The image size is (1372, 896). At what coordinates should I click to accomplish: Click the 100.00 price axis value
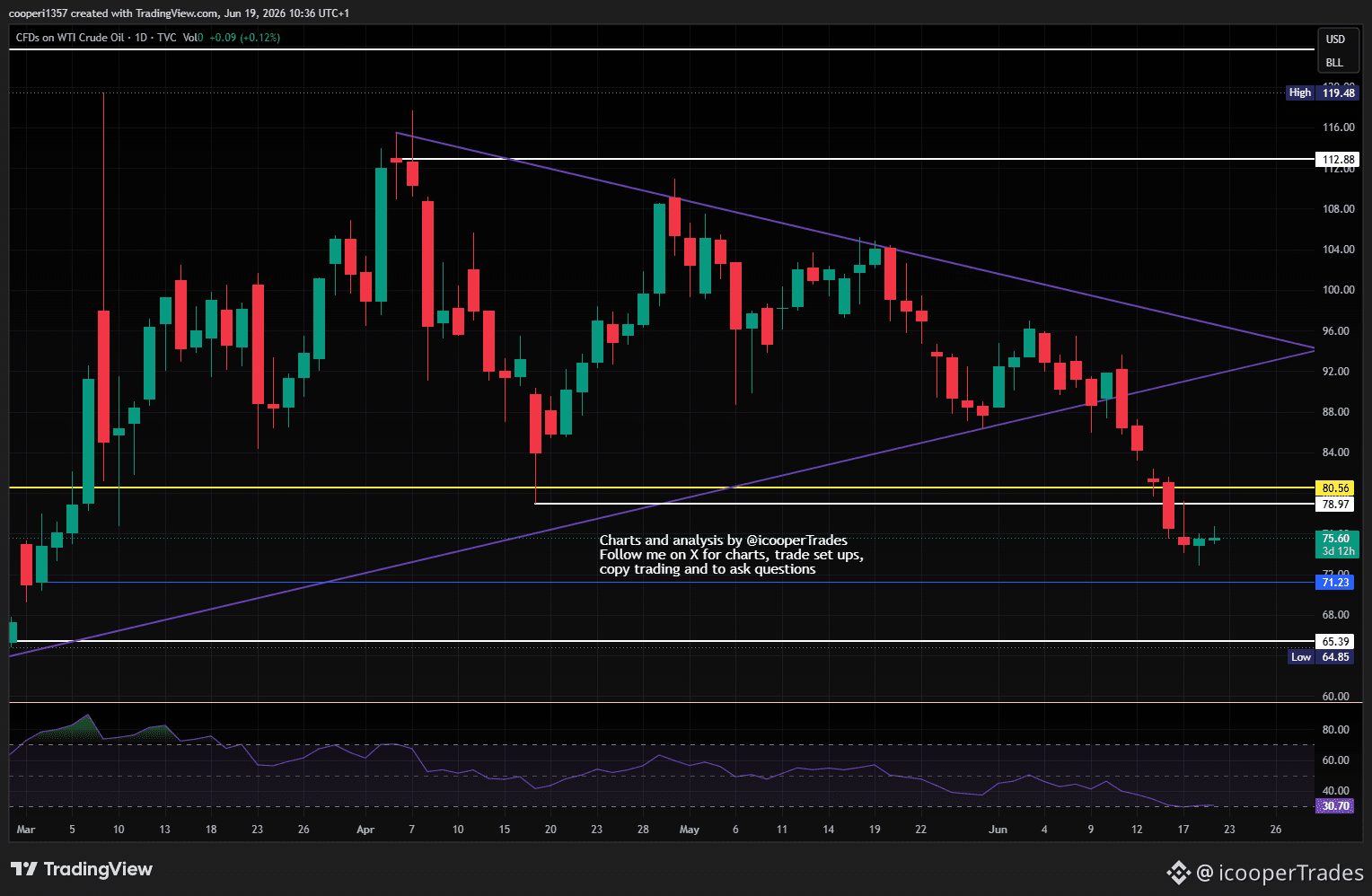[x=1338, y=290]
